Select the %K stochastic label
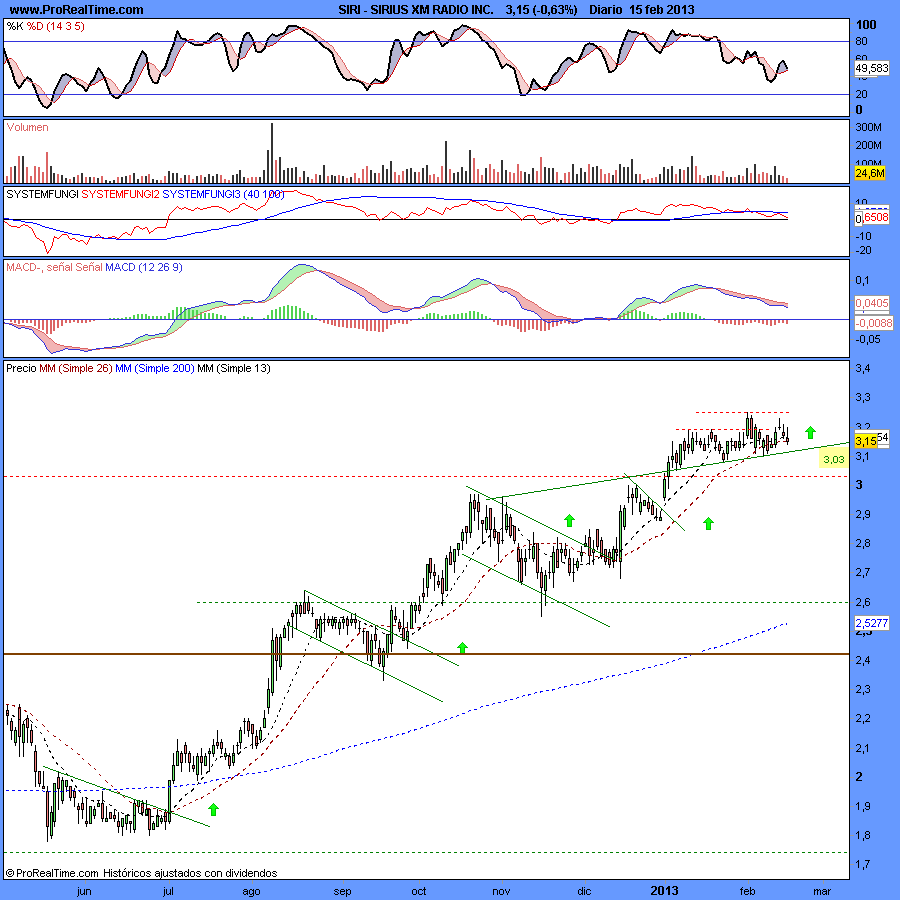This screenshot has height=900, width=900. 15,26
